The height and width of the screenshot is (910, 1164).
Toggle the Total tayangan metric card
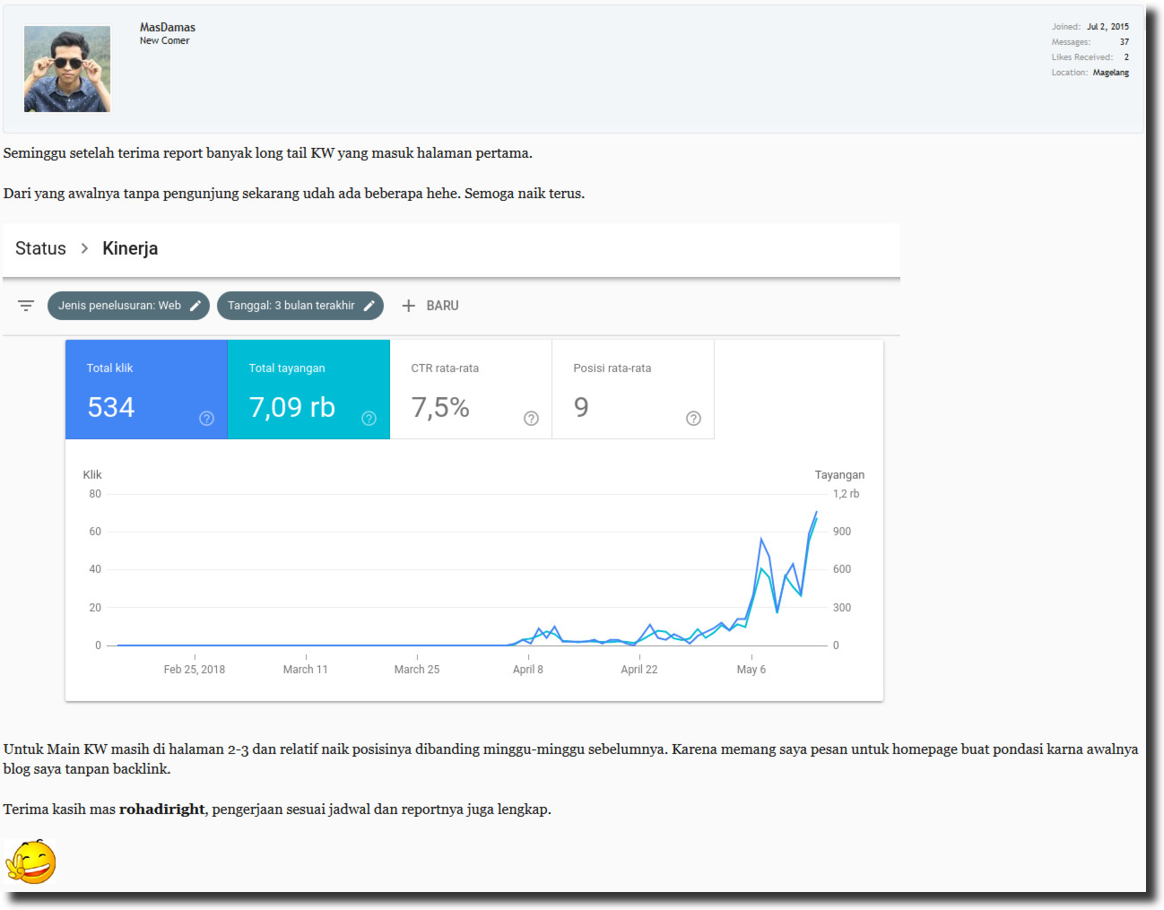click(309, 390)
